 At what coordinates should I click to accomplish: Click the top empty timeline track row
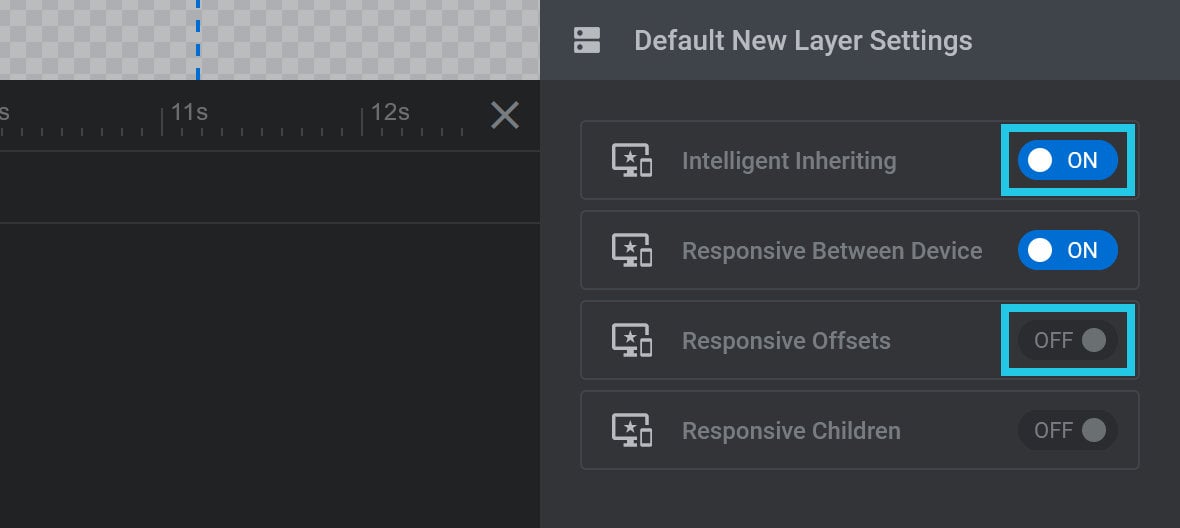click(x=269, y=187)
